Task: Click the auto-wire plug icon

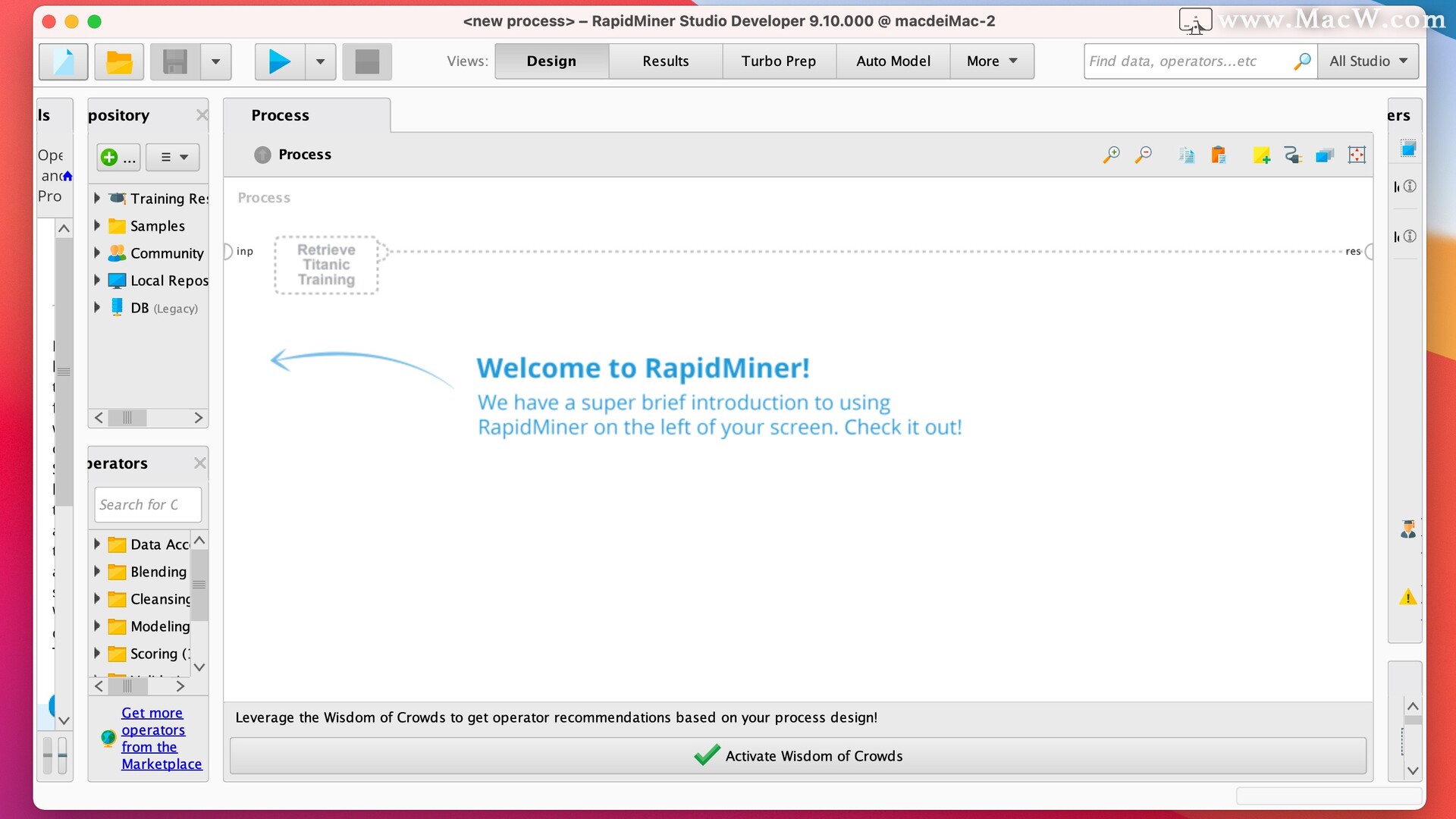Action: [1293, 155]
